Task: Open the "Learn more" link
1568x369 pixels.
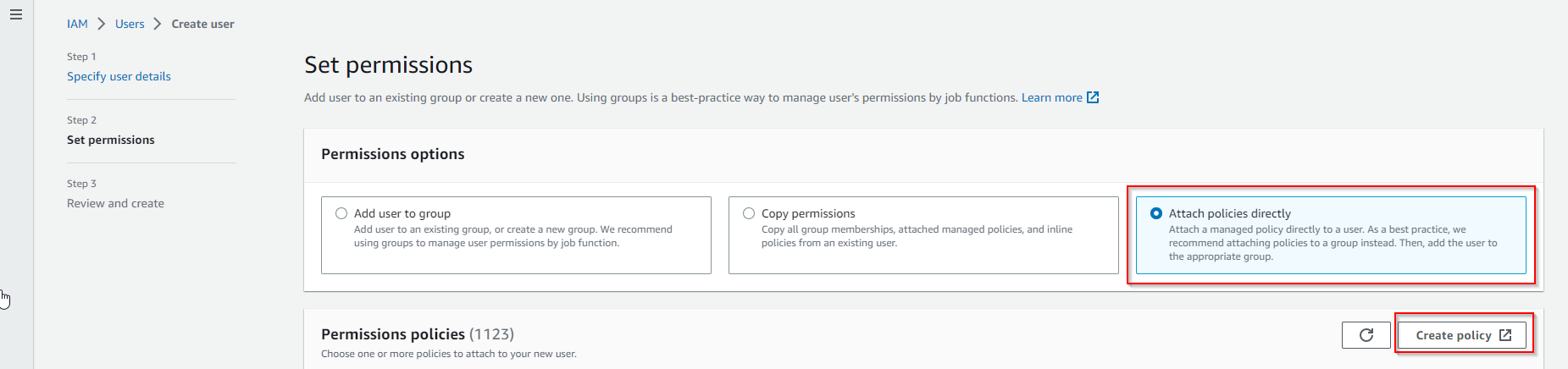Action: pyautogui.click(x=1051, y=97)
